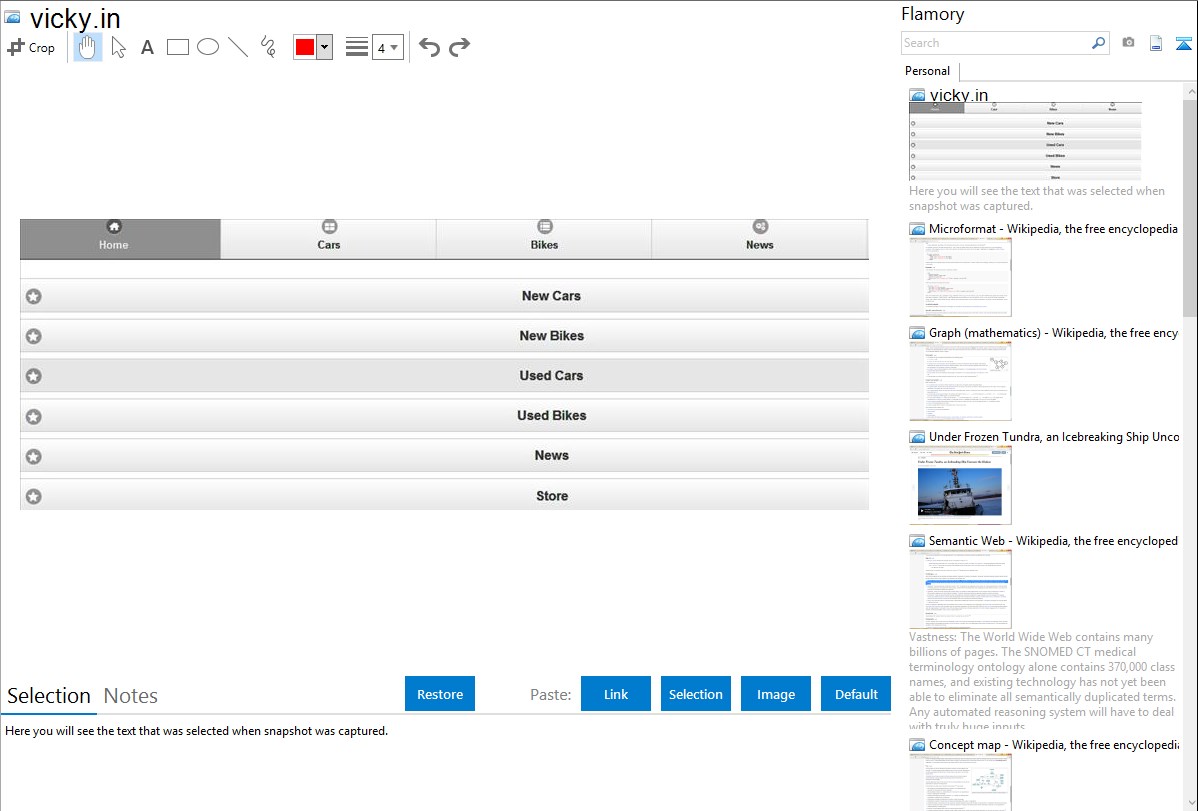This screenshot has width=1198, height=811.
Task: Click the red color swatch
Action: tap(305, 47)
